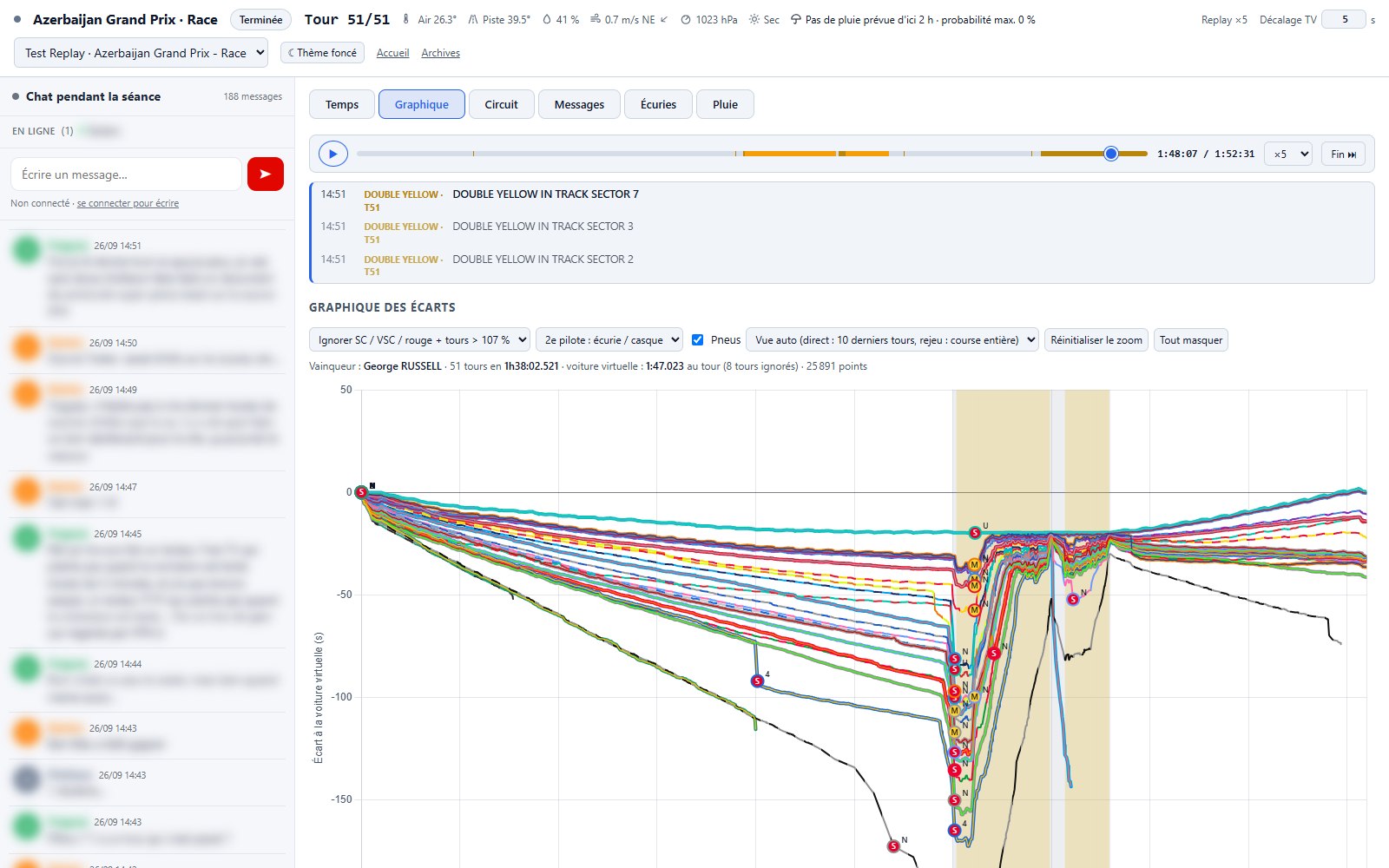This screenshot has width=1389, height=868.
Task: Click the Terminée status badge
Action: pos(261,19)
